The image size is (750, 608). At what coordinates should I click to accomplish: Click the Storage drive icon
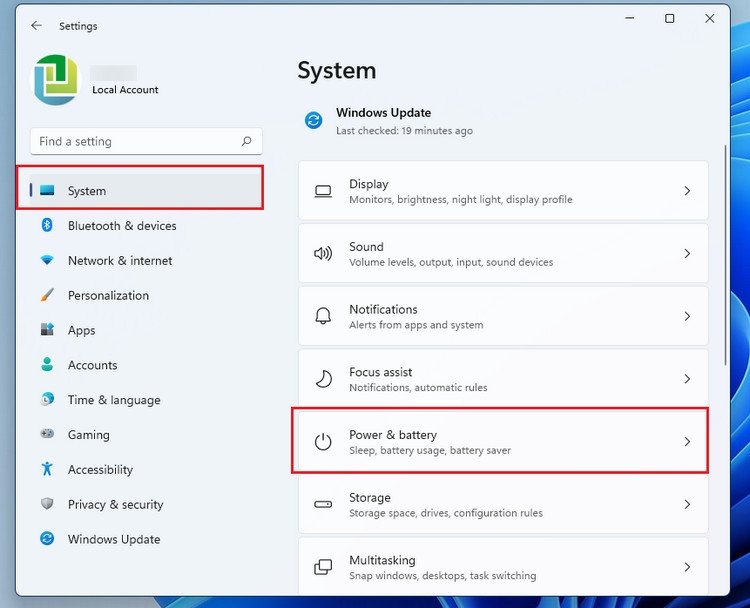click(323, 504)
